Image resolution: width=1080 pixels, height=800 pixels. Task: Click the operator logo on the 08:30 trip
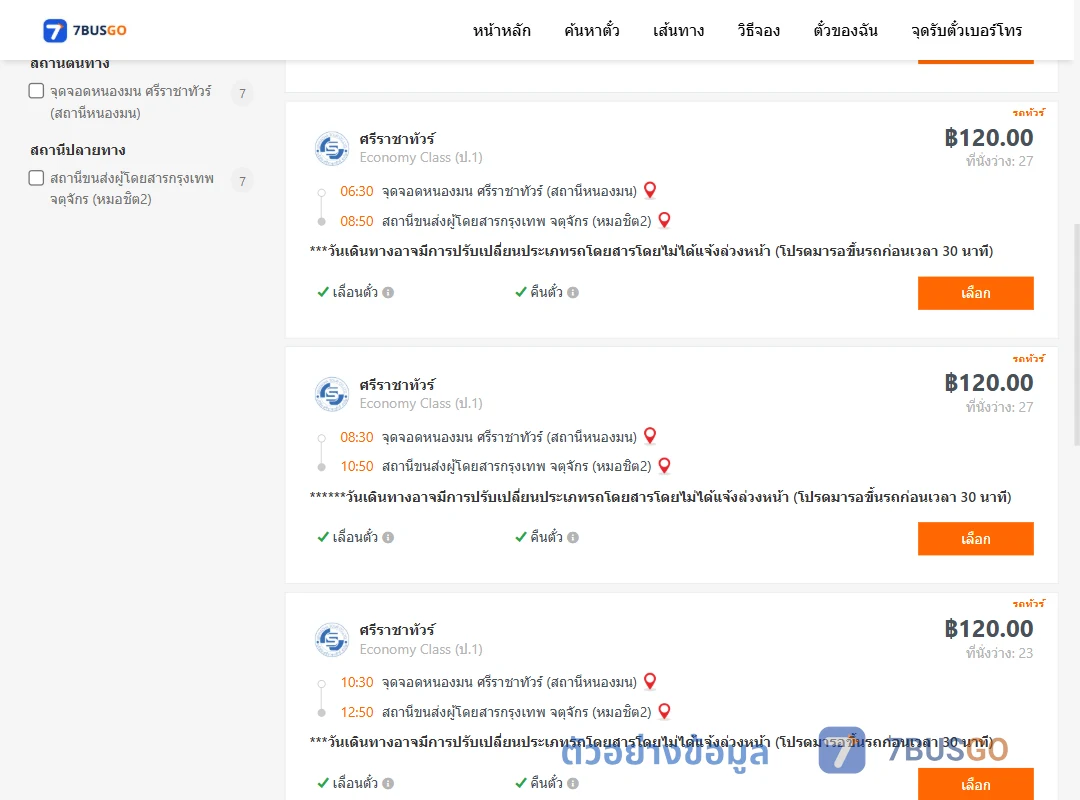coord(332,394)
